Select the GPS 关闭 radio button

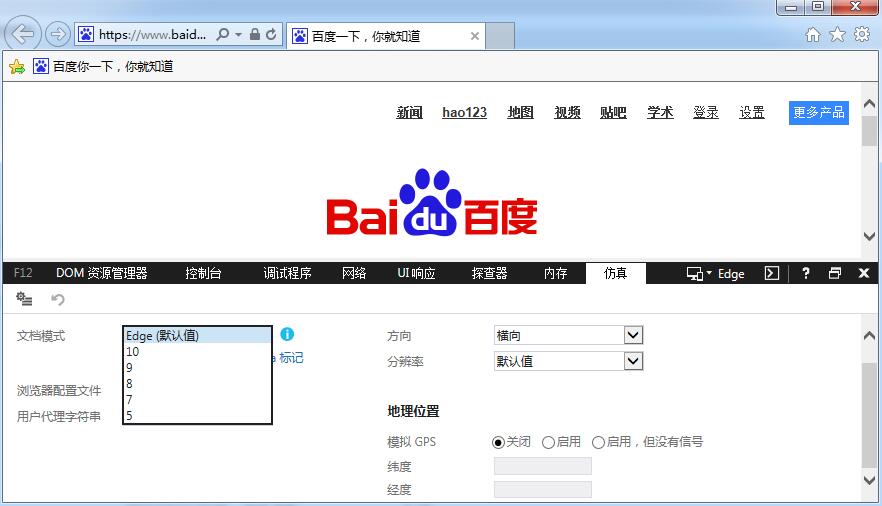click(498, 442)
